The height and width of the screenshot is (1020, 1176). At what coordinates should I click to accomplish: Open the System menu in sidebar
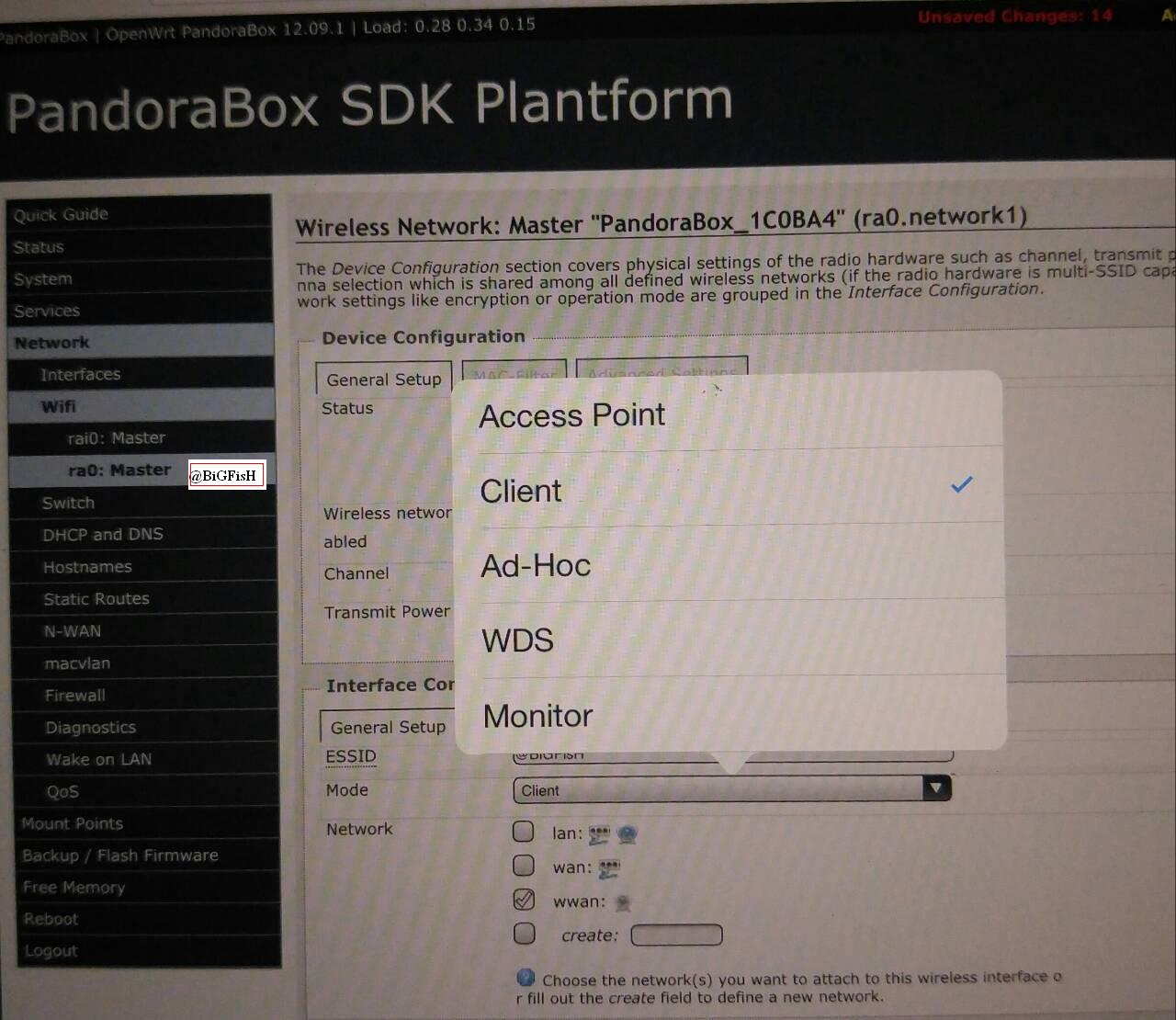point(140,278)
